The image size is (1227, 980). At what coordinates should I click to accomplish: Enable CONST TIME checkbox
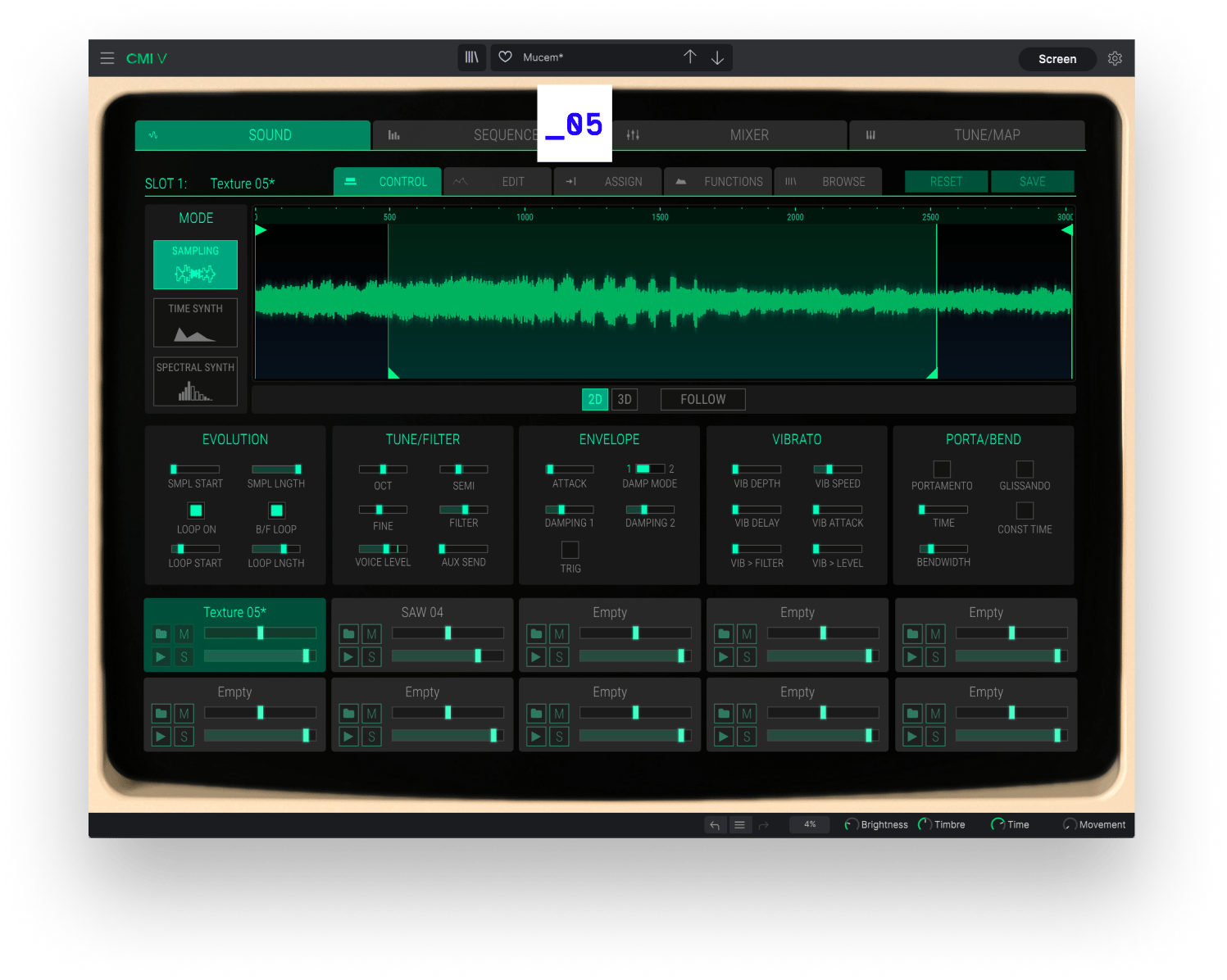(x=1025, y=510)
